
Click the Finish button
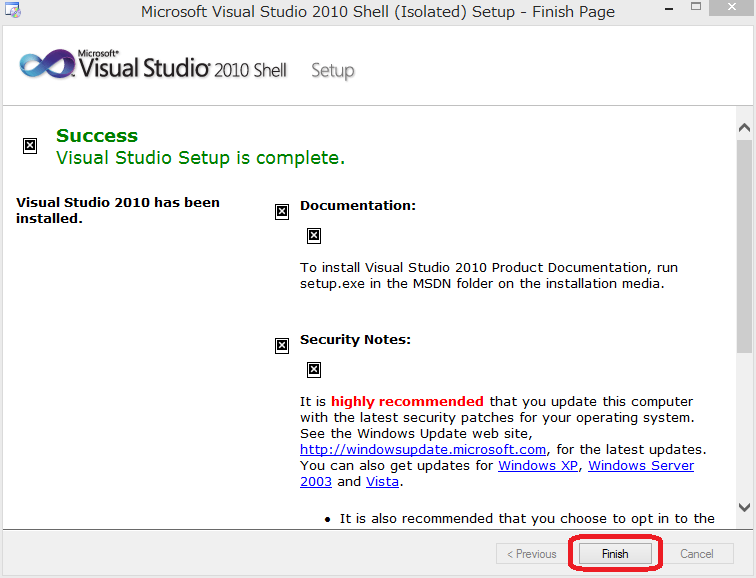coord(615,553)
